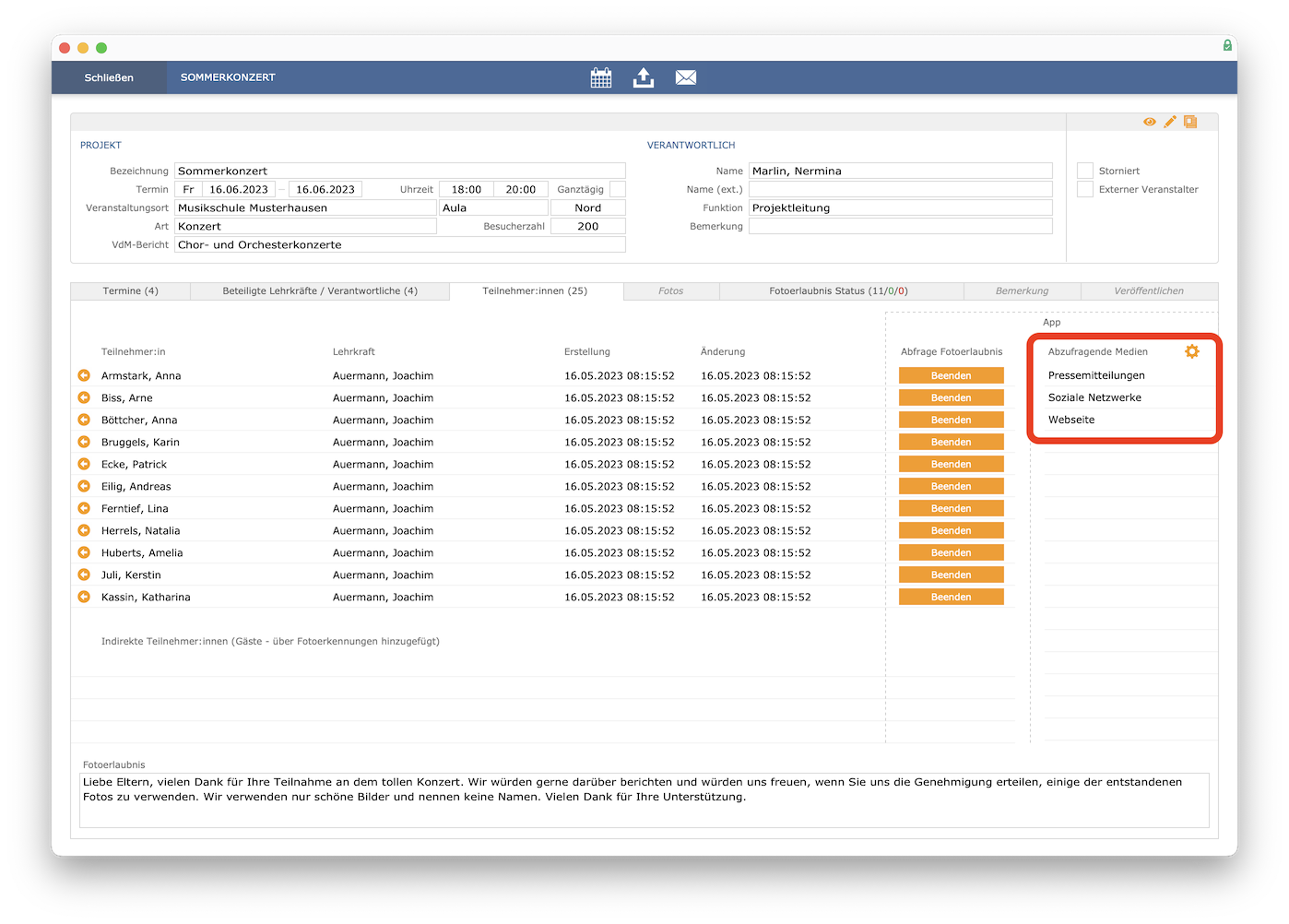Image resolution: width=1289 pixels, height=924 pixels.
Task: Click participant name Bruggels, Karin
Action: click(x=140, y=442)
